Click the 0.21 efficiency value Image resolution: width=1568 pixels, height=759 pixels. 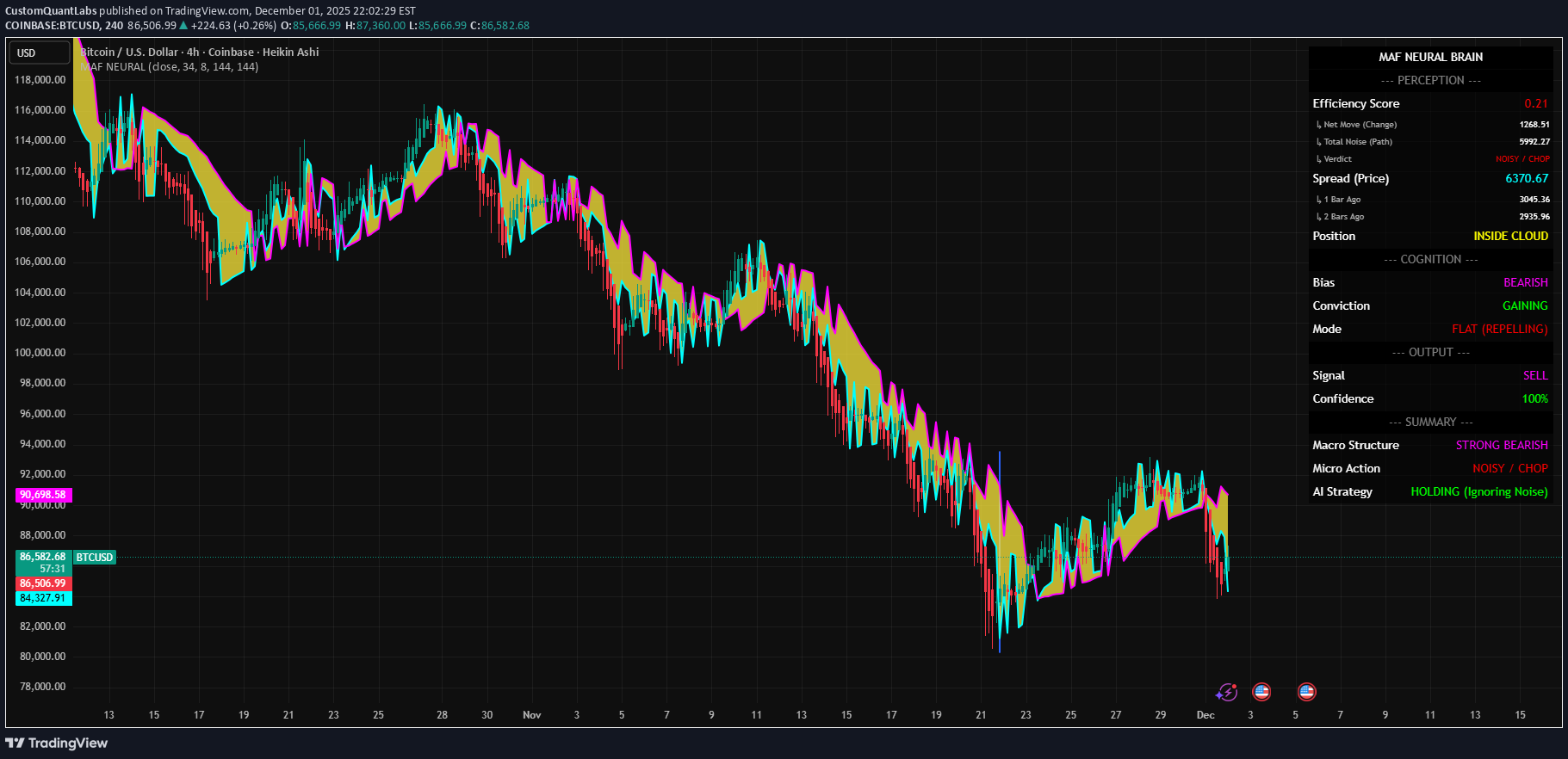click(x=1536, y=103)
